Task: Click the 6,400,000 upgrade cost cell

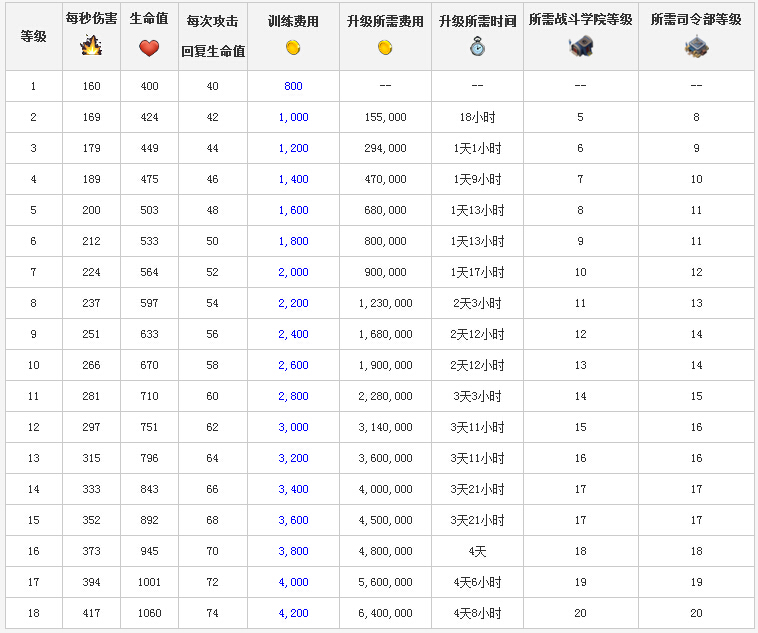Action: (x=385, y=613)
